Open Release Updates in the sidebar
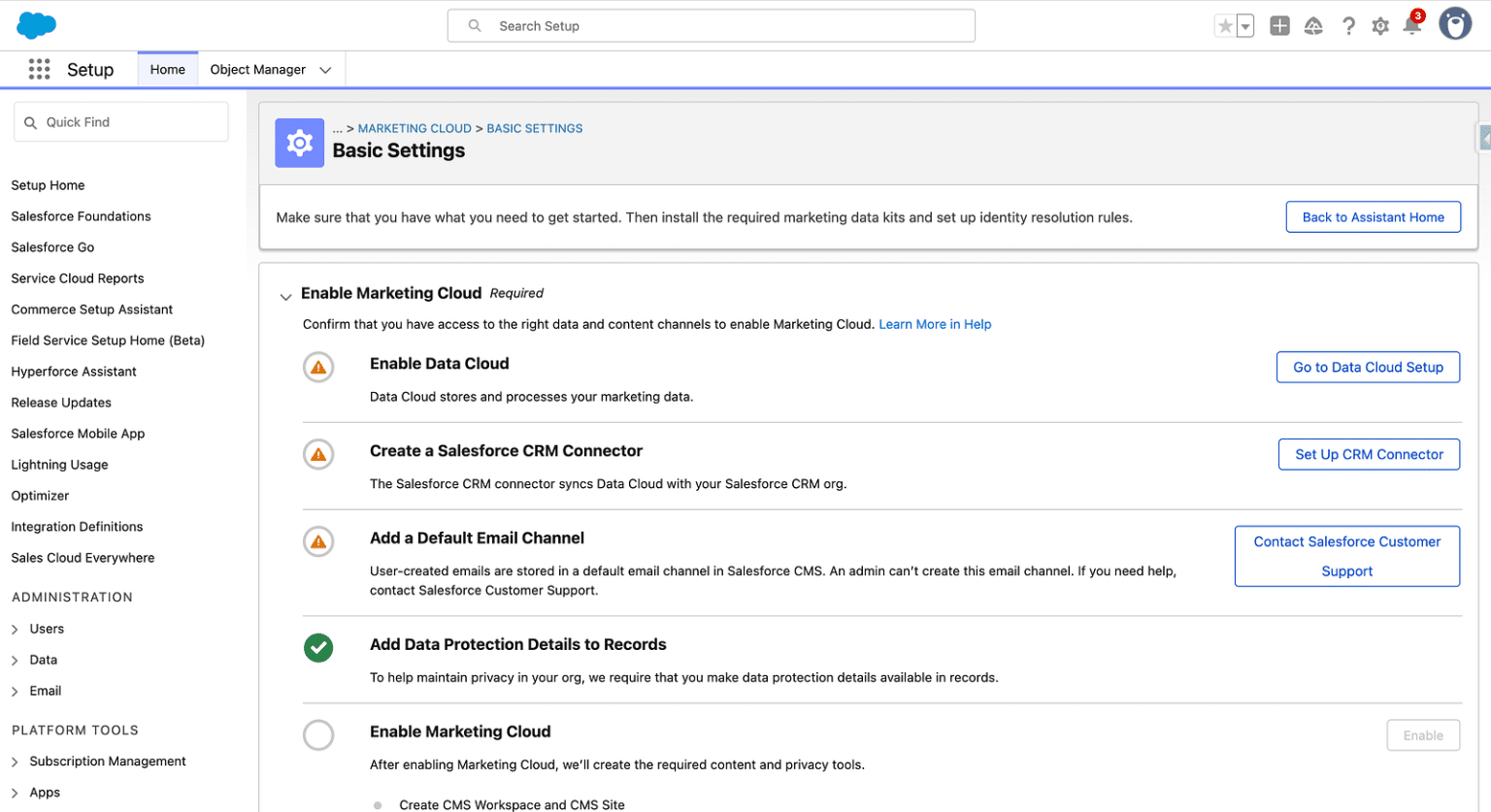Viewport: 1491px width, 812px height. pyautogui.click(x=61, y=403)
